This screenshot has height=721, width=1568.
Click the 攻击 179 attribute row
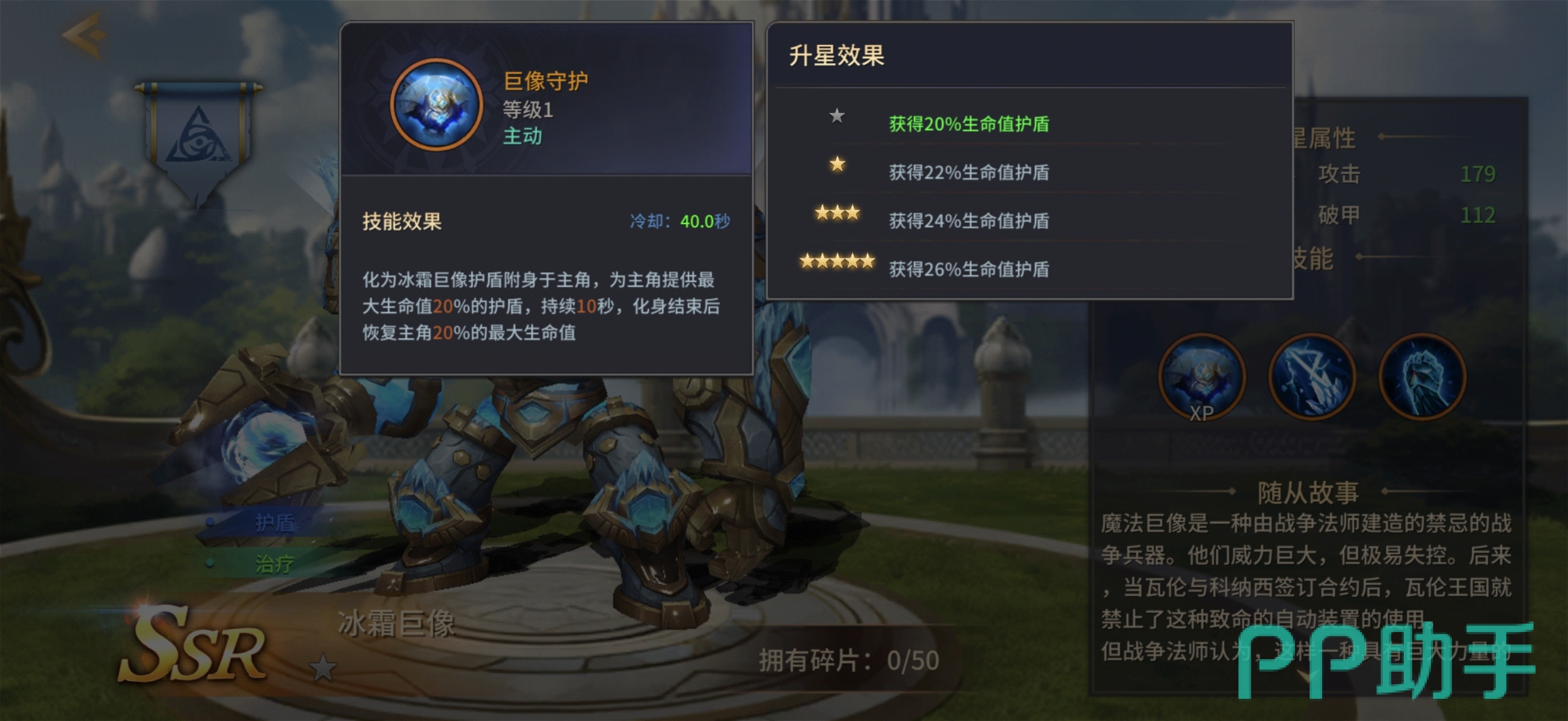click(1406, 174)
